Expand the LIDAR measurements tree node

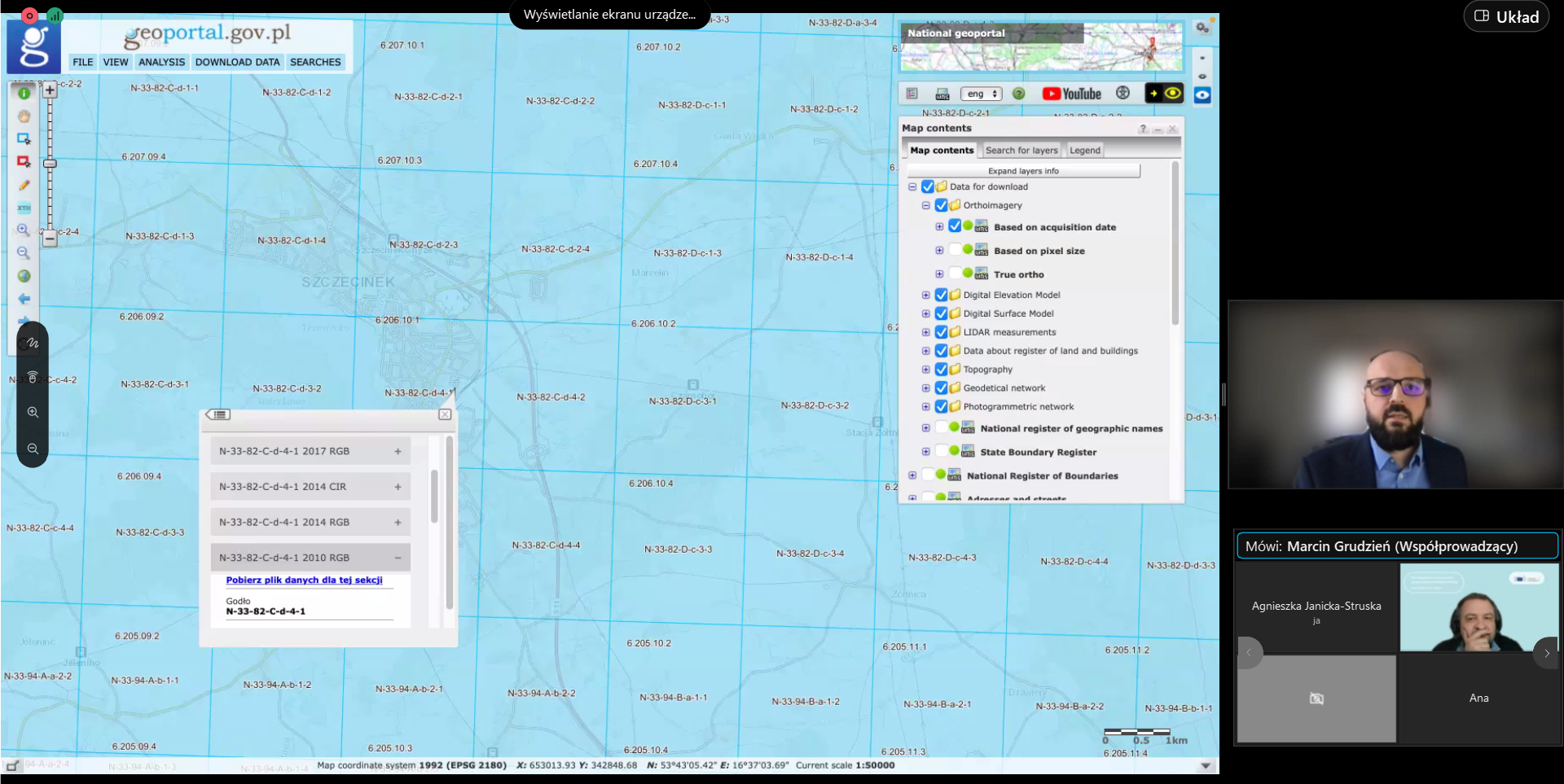tap(925, 332)
